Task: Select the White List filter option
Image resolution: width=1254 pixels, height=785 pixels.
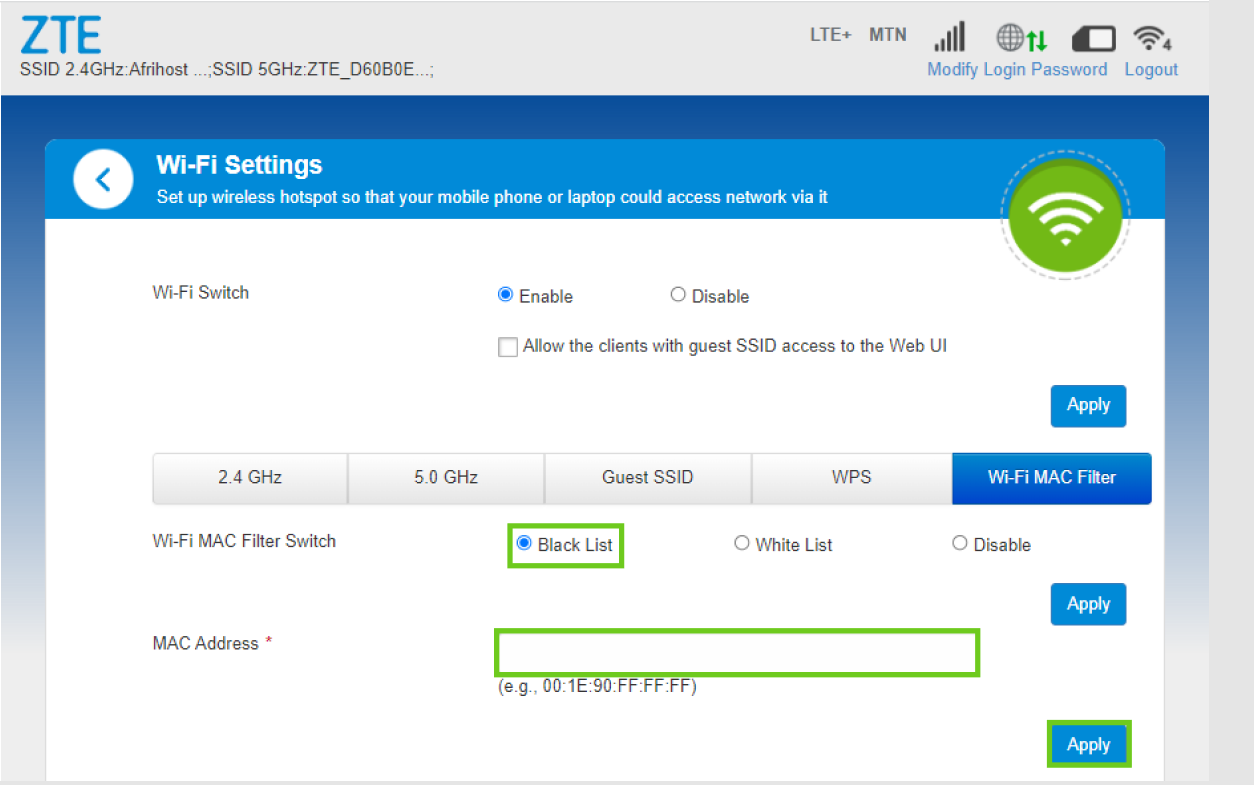Action: click(x=742, y=543)
